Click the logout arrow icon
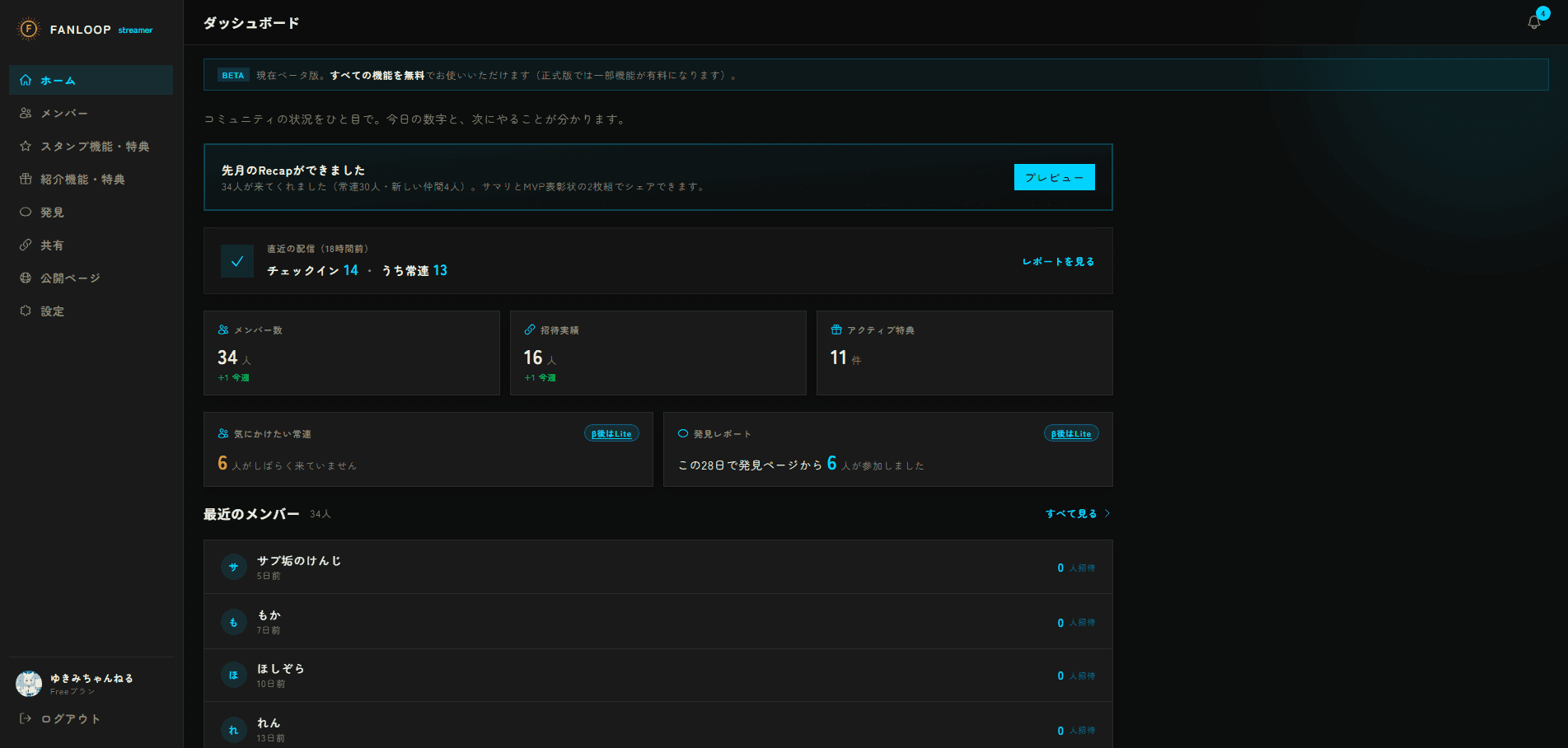 click(26, 718)
